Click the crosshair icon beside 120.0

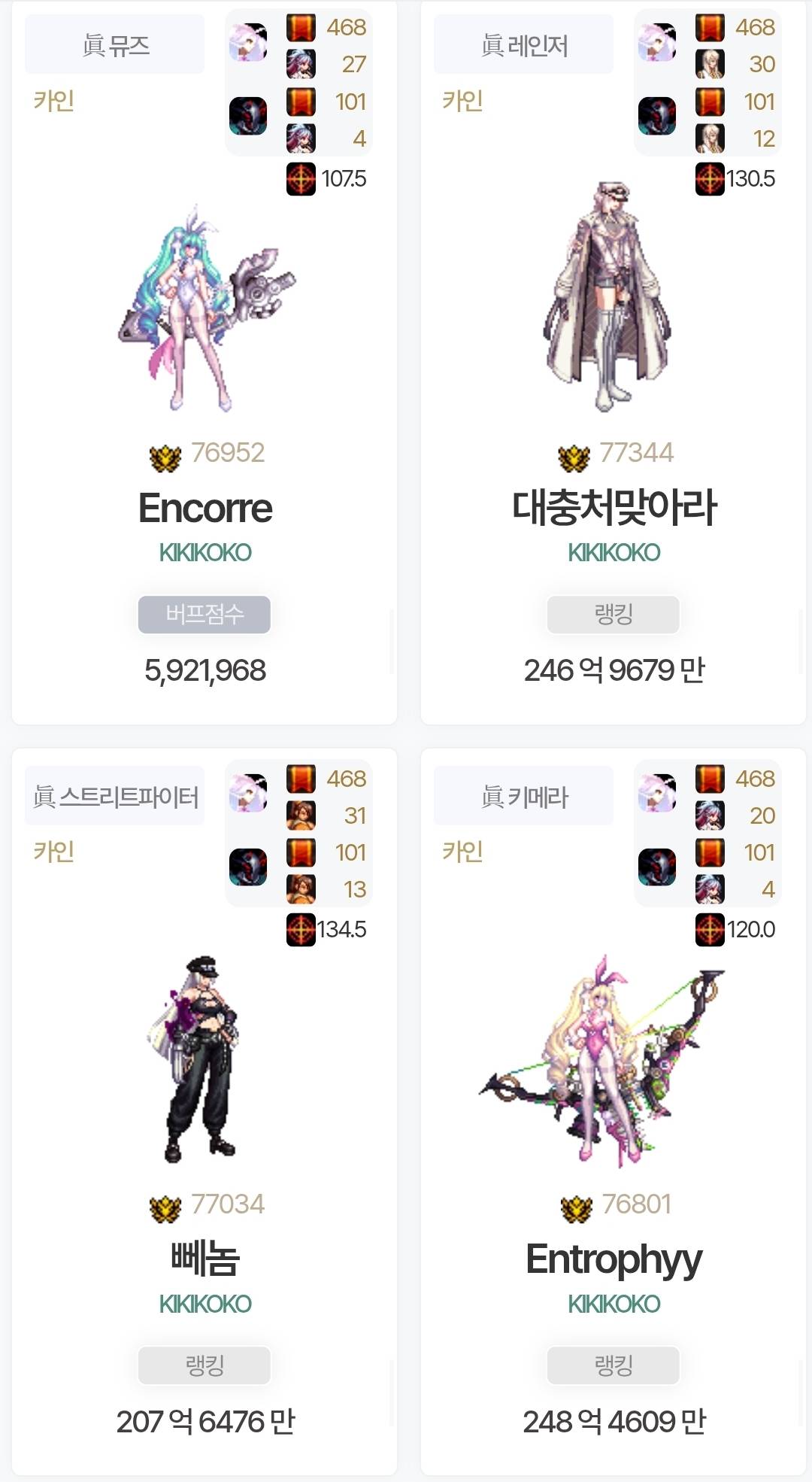(710, 930)
